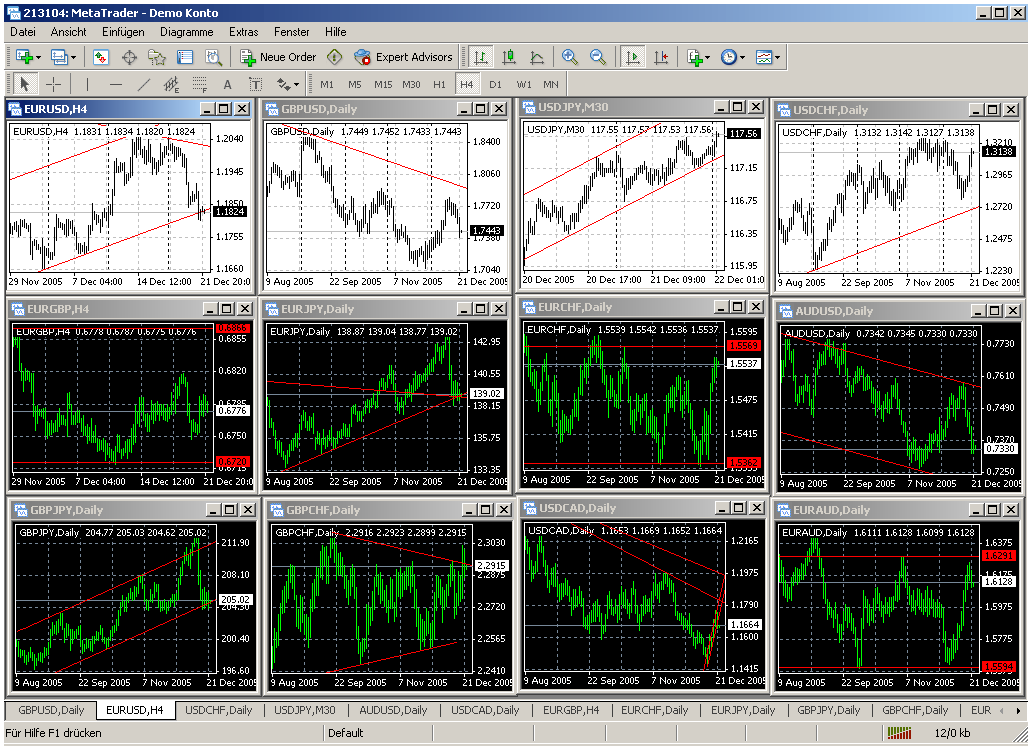
Task: Open the indicators list dropdown
Action: (697, 57)
